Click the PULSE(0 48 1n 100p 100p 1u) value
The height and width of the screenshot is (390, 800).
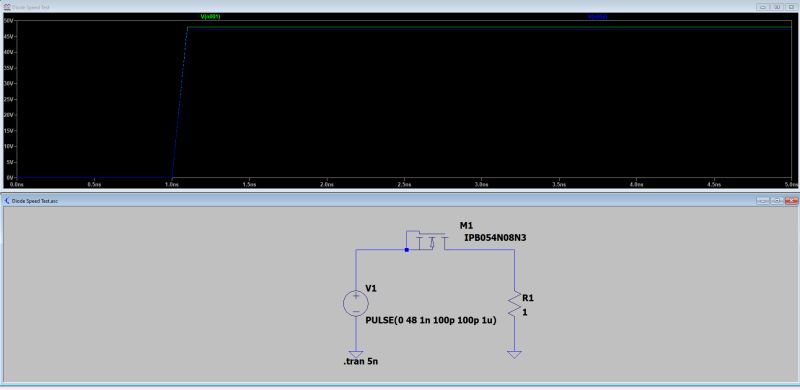[x=432, y=321]
